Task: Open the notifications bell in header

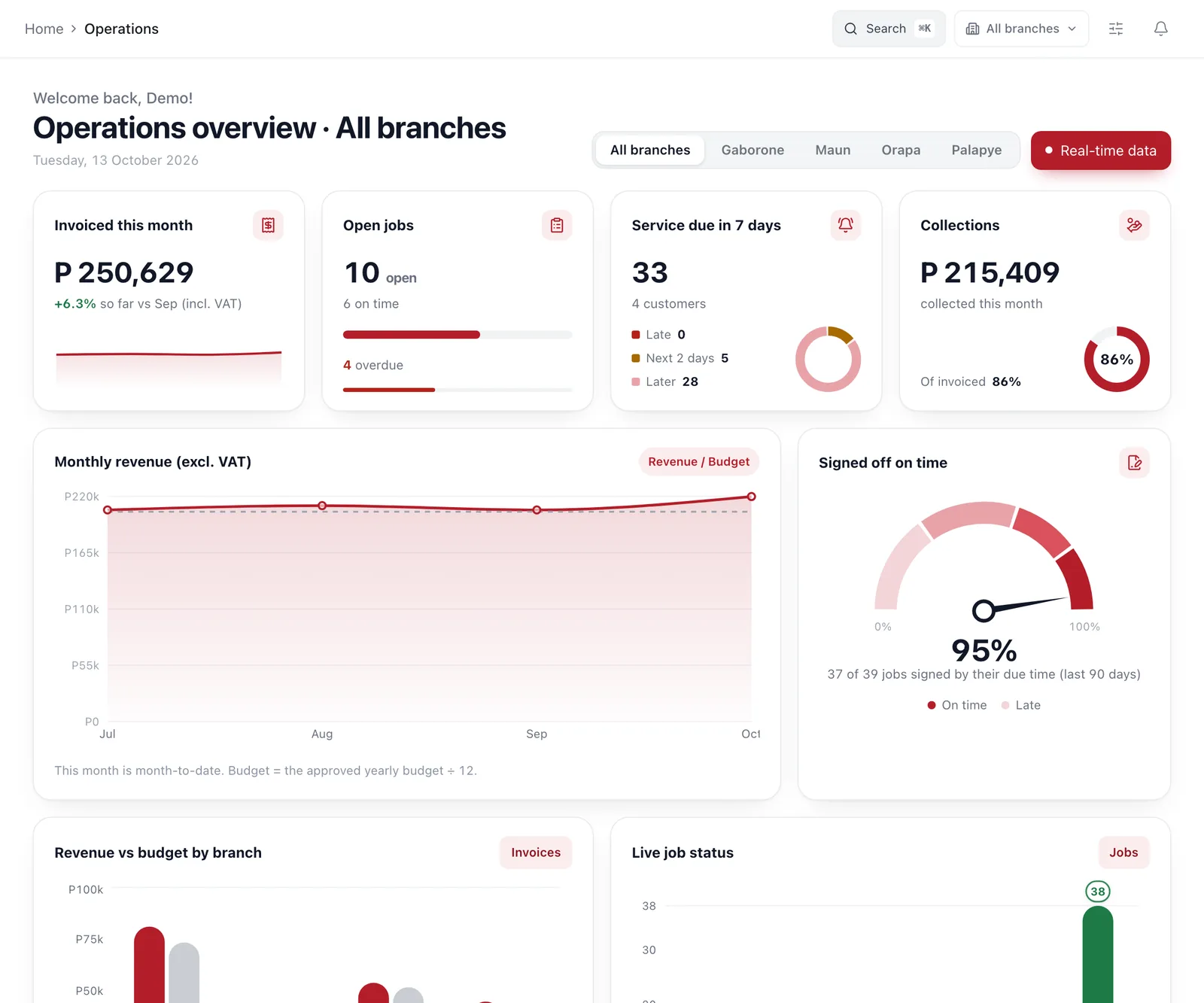Action: tap(1161, 29)
